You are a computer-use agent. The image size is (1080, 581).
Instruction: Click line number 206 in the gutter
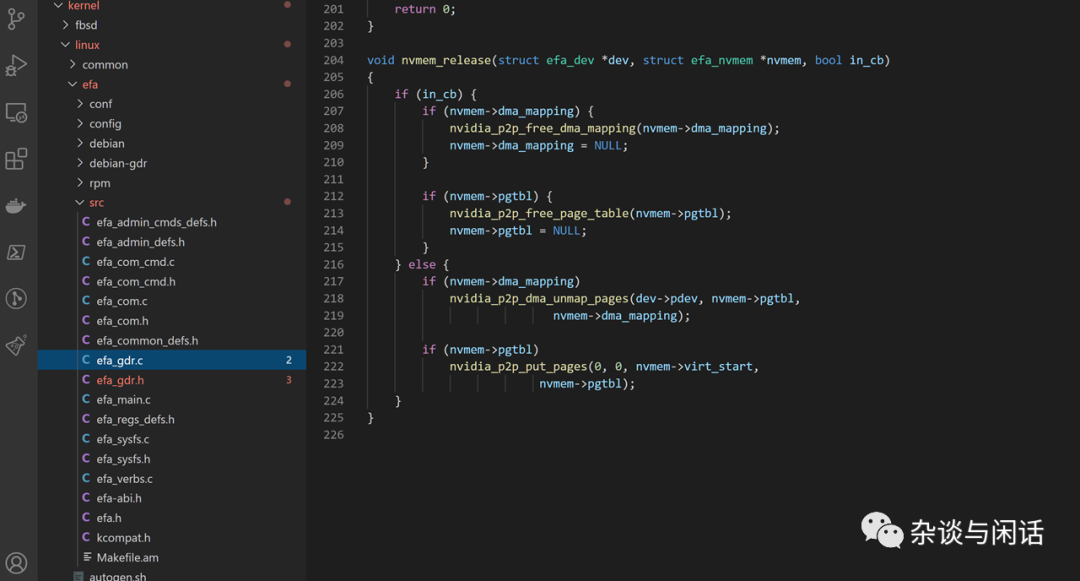pyautogui.click(x=333, y=94)
